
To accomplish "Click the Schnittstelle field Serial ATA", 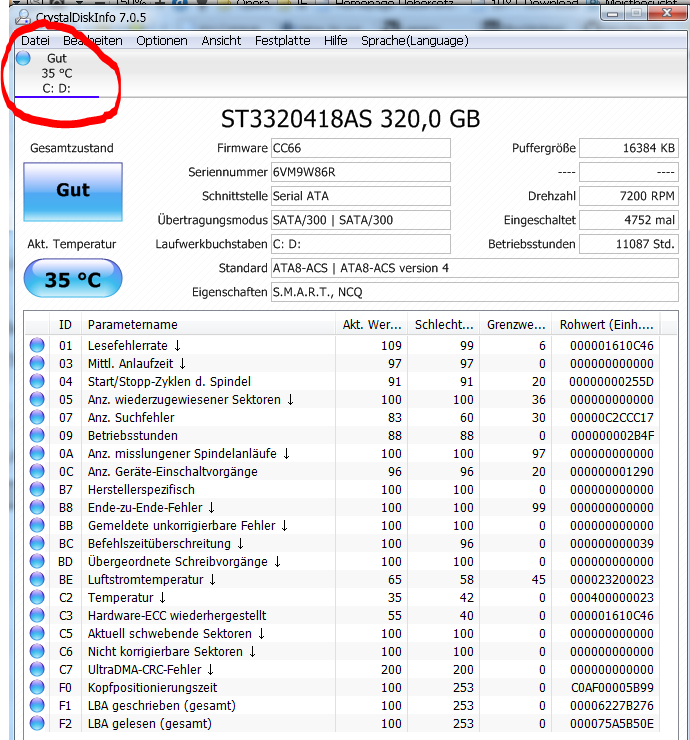I will tap(361, 196).
